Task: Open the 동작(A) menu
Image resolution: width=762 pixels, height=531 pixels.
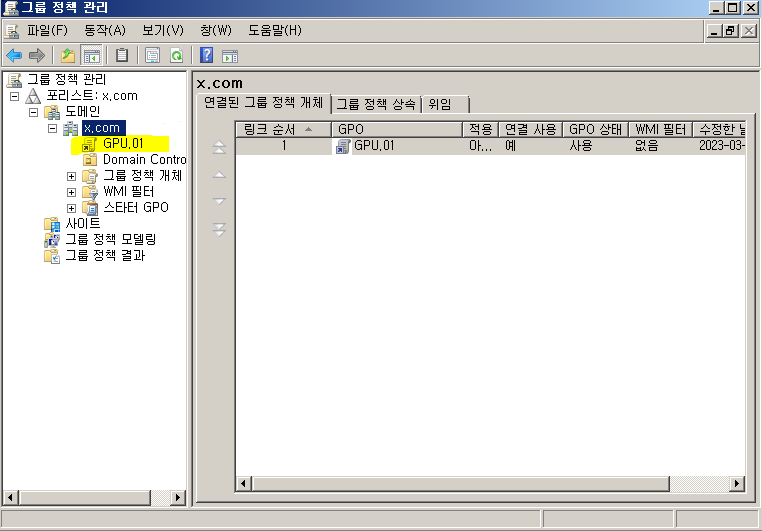Action: pyautogui.click(x=105, y=31)
